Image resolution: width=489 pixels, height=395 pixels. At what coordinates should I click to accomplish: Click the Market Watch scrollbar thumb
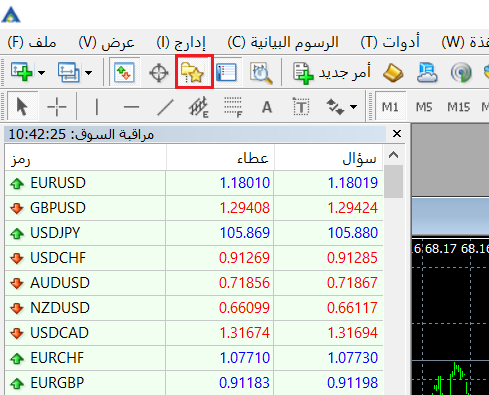(394, 181)
